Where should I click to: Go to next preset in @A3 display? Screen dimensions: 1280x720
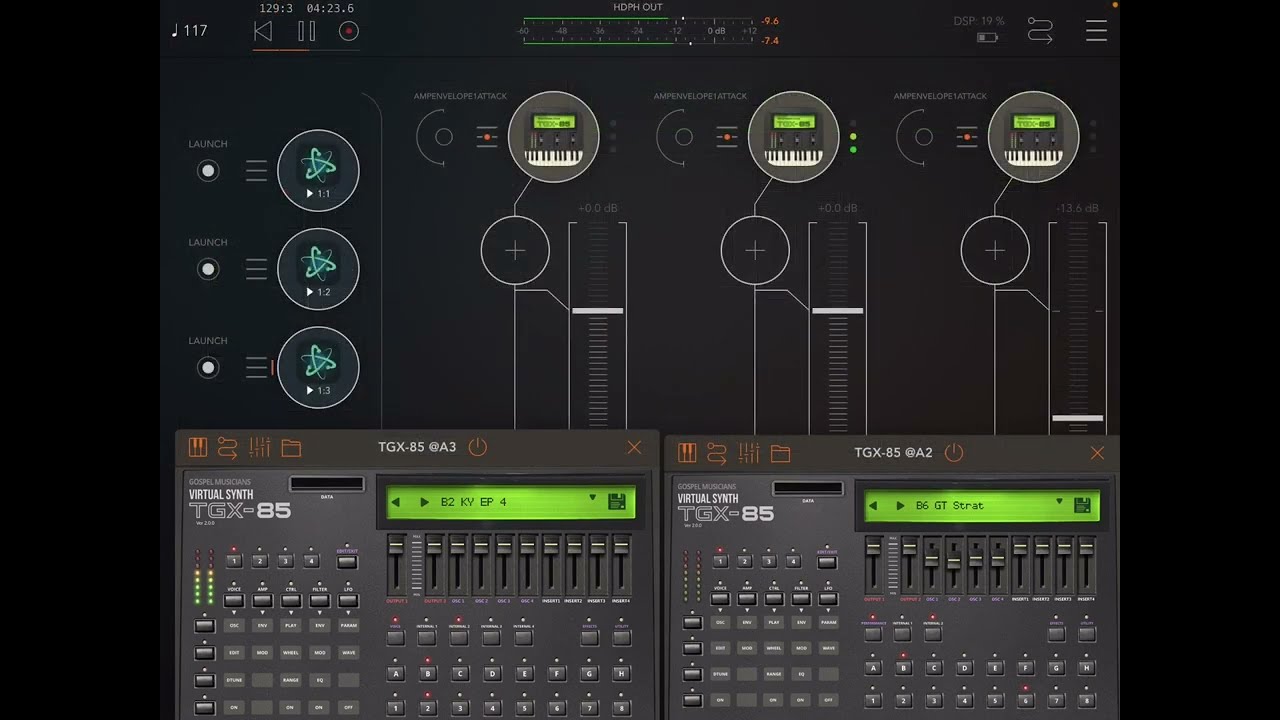pyautogui.click(x=424, y=502)
